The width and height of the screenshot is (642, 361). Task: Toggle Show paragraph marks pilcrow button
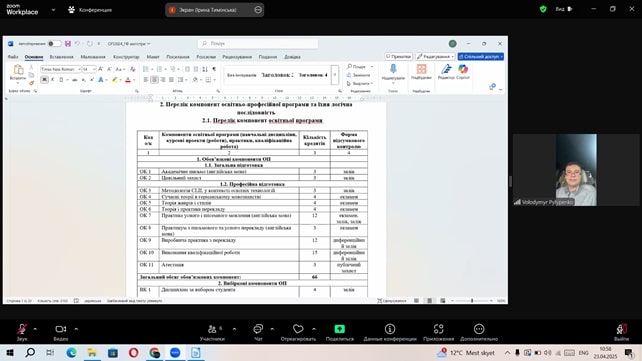coord(214,69)
